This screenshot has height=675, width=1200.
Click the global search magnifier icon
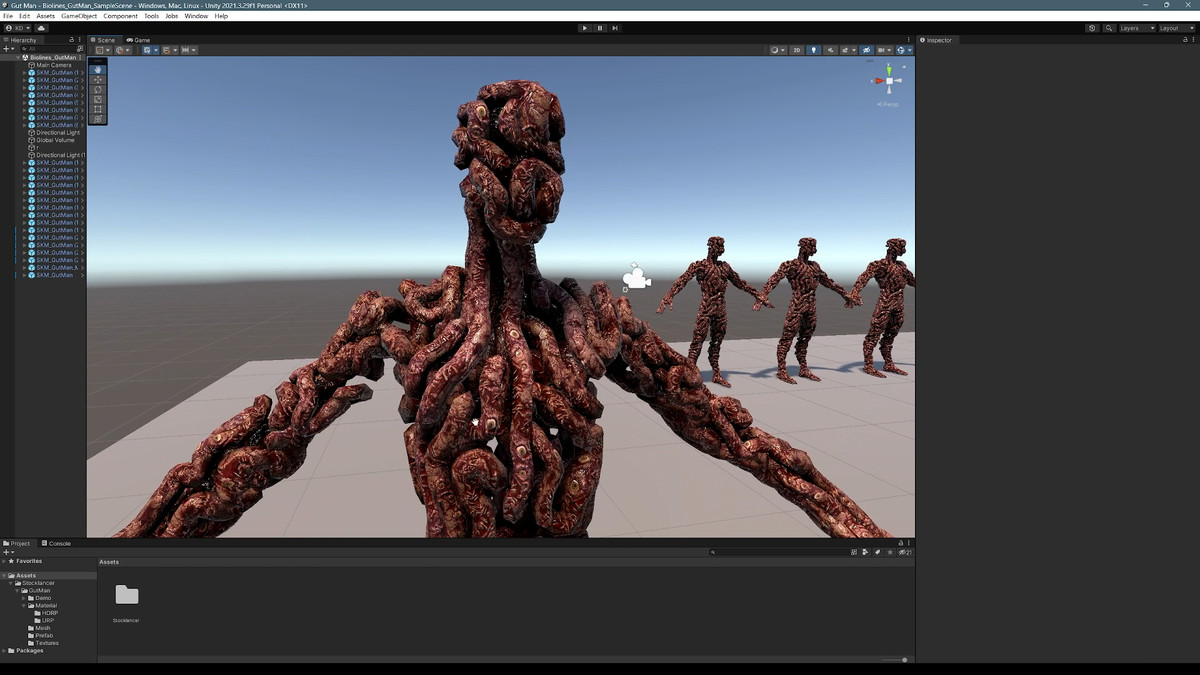click(x=1109, y=28)
